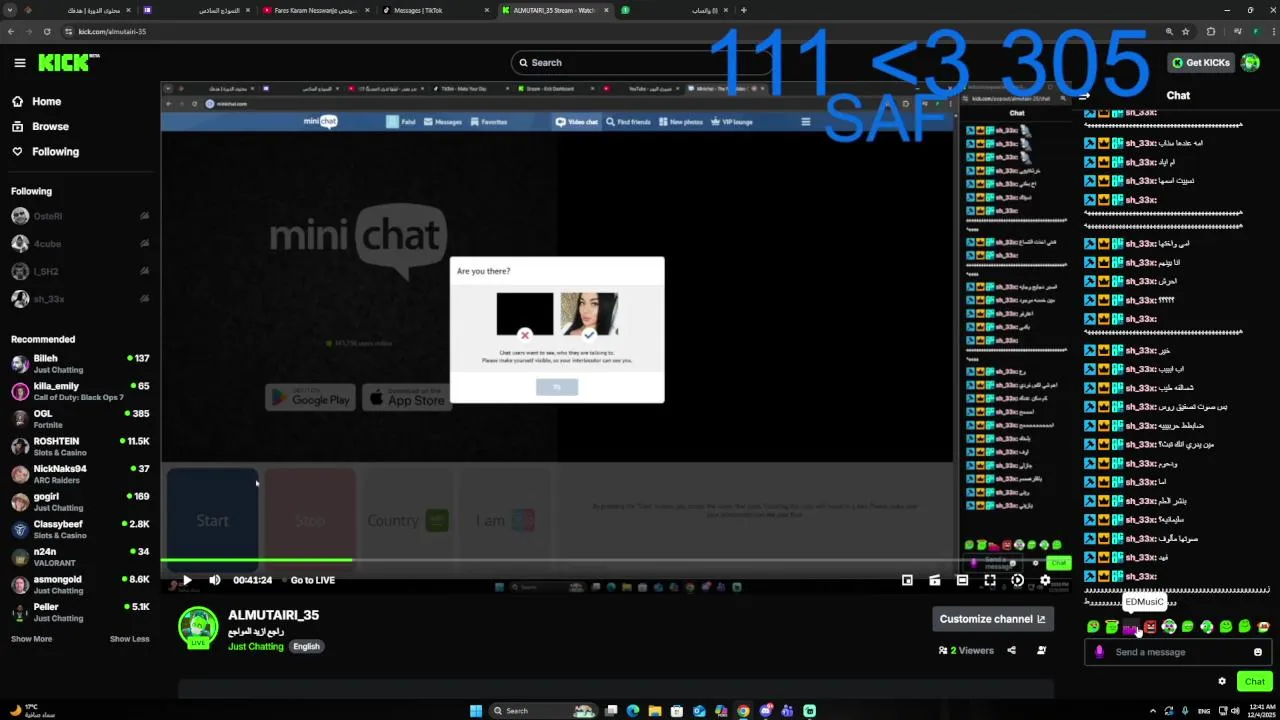Image resolution: width=1280 pixels, height=720 pixels.
Task: Open killa_emily recommended channel
Action: point(80,391)
